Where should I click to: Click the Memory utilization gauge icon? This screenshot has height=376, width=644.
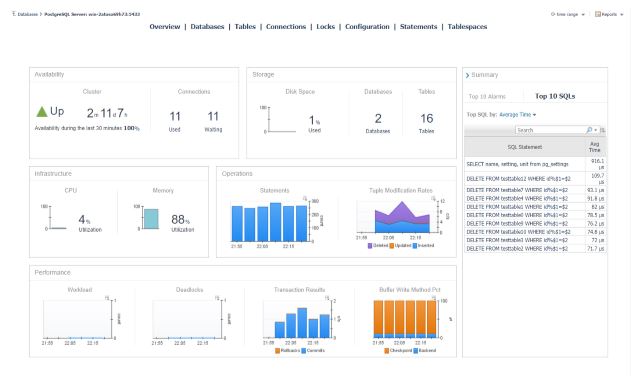click(x=151, y=219)
